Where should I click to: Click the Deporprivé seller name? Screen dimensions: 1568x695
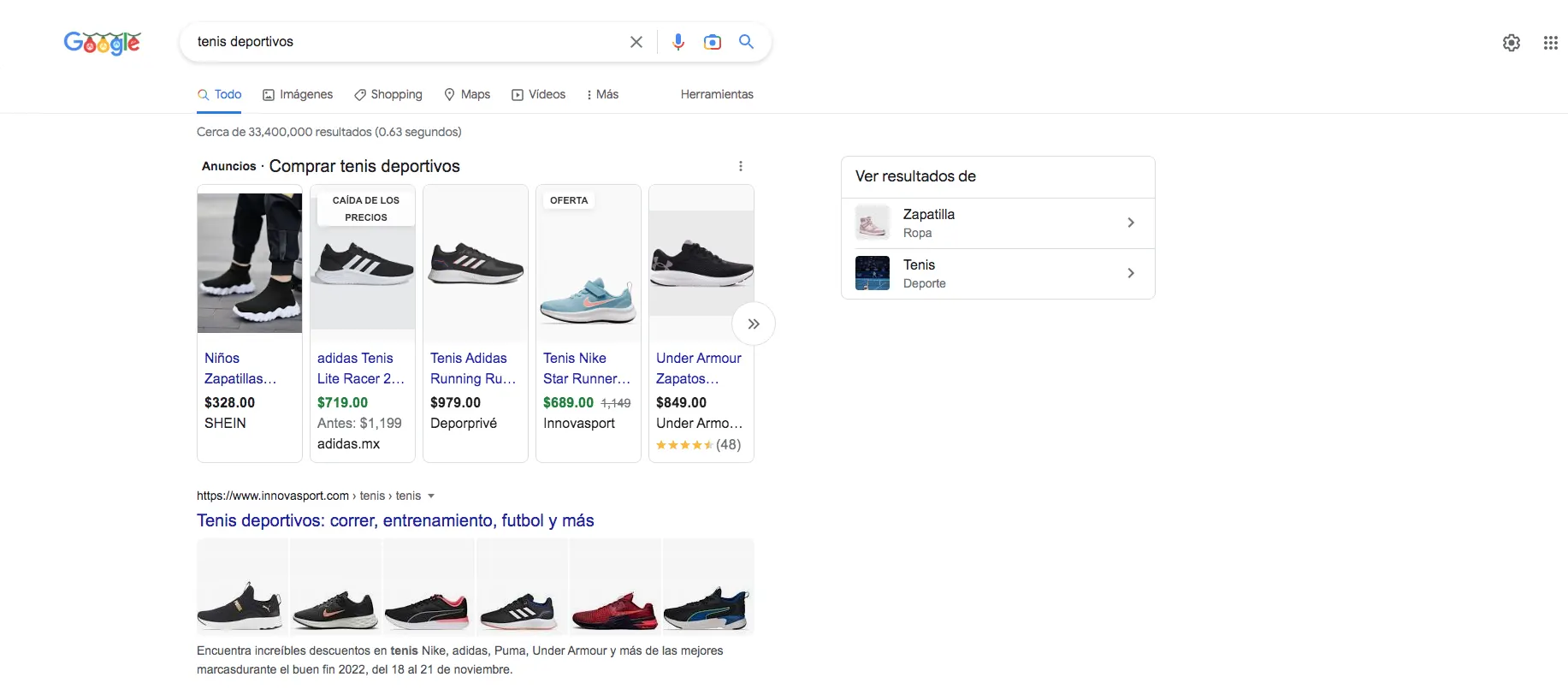coord(464,423)
